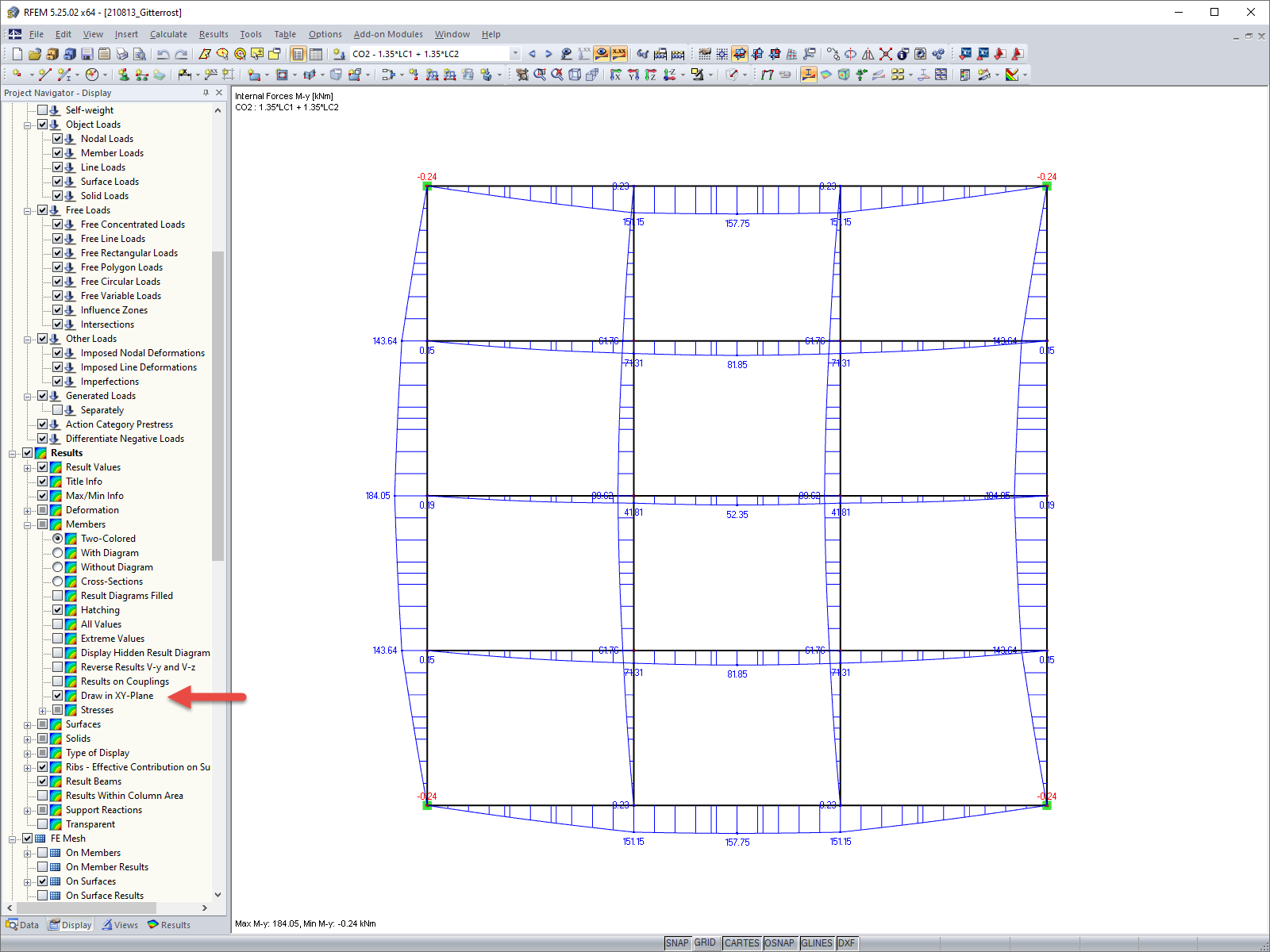
Task: Collapse the Object Loads tree node
Action: coord(28,125)
